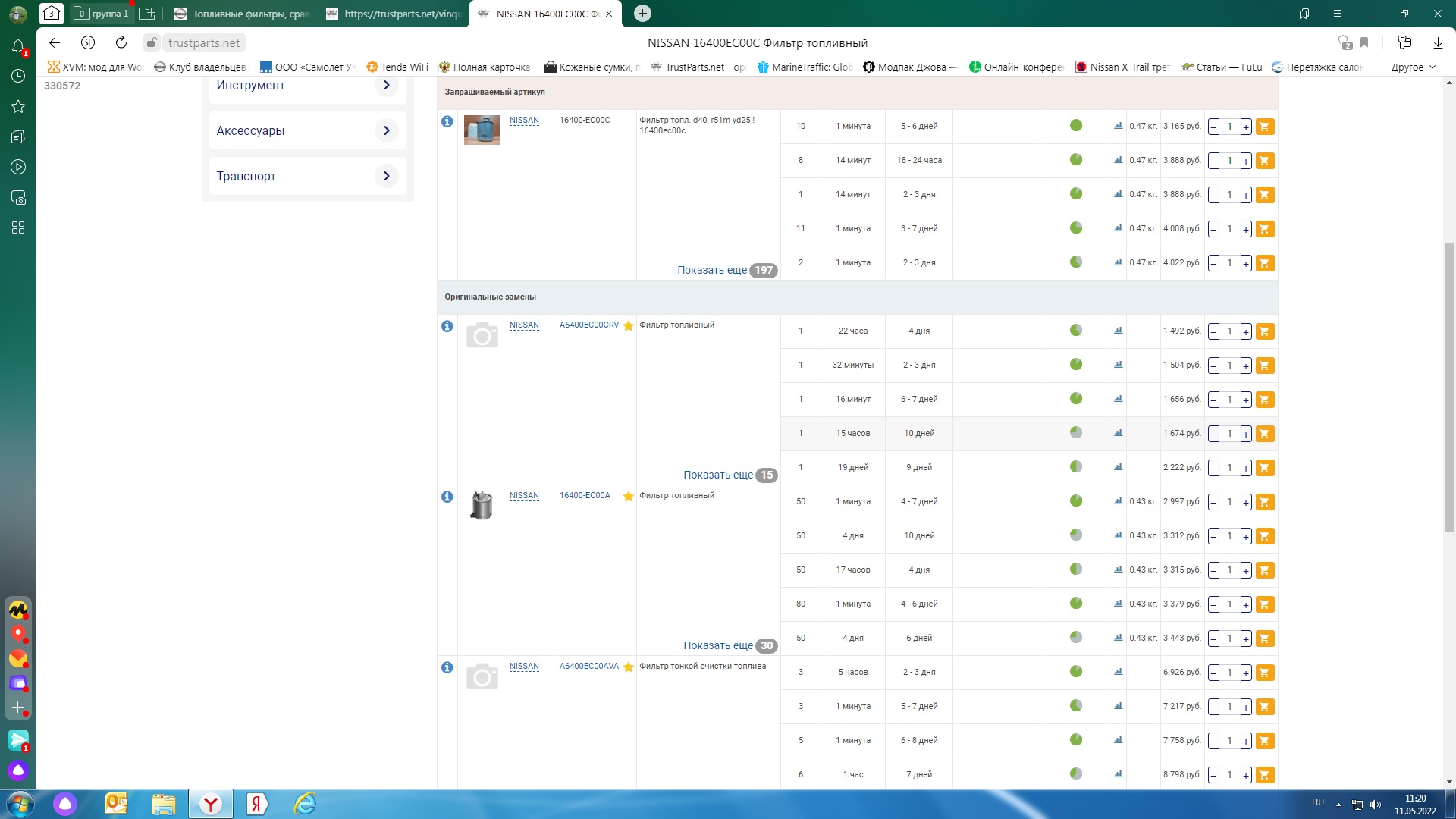Increase quantity for the 1 656 руб. offer
This screenshot has height=819, width=1456.
pyautogui.click(x=1246, y=400)
